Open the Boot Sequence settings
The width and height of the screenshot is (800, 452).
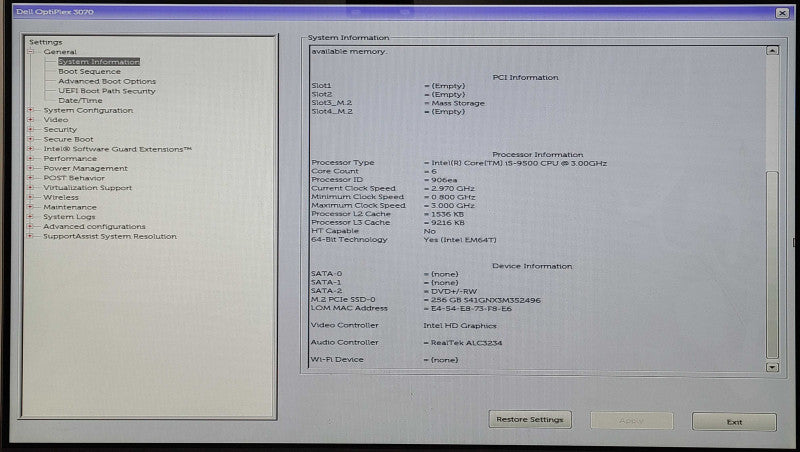coord(89,71)
